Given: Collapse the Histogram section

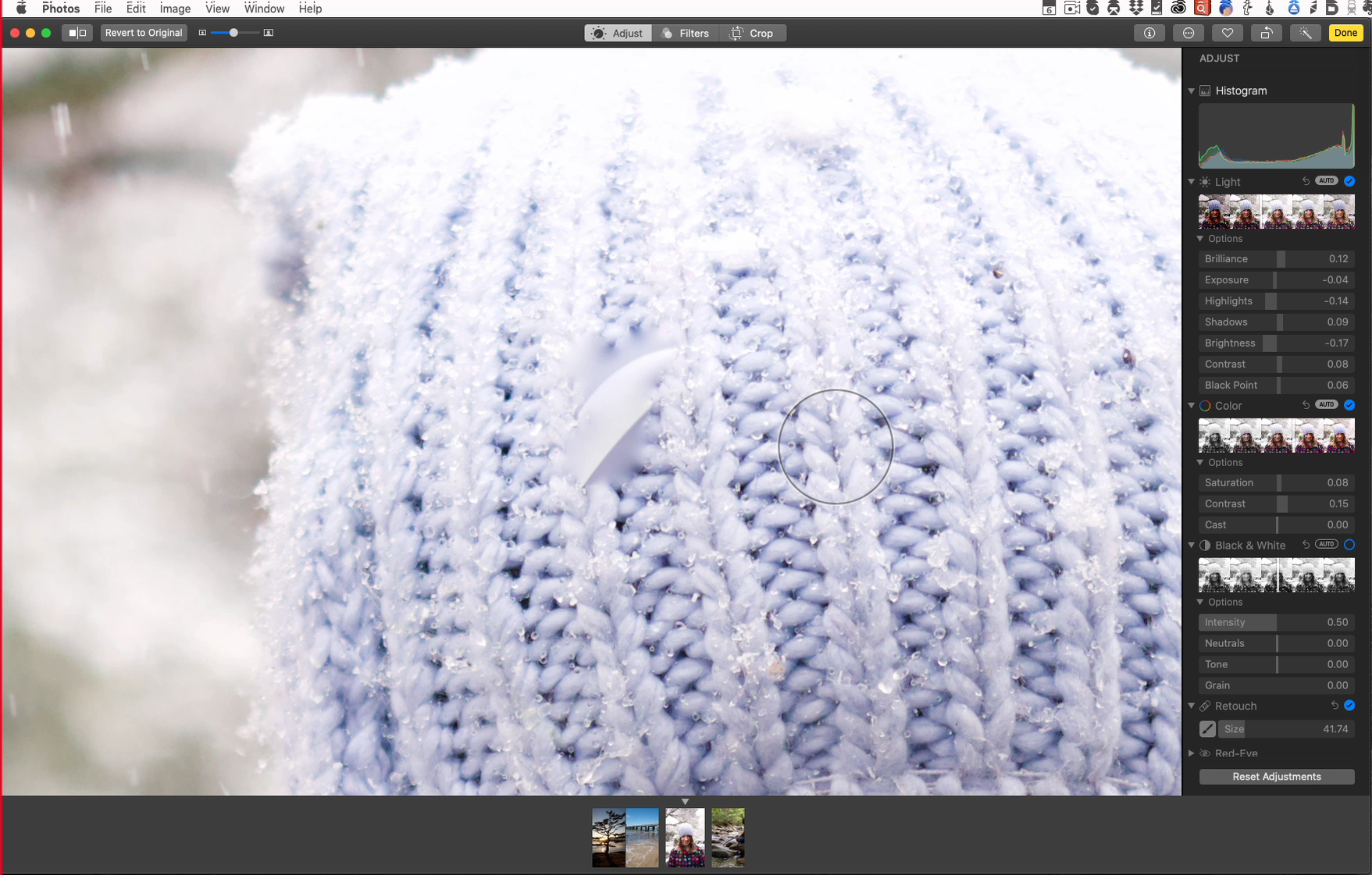Looking at the screenshot, I should point(1192,91).
